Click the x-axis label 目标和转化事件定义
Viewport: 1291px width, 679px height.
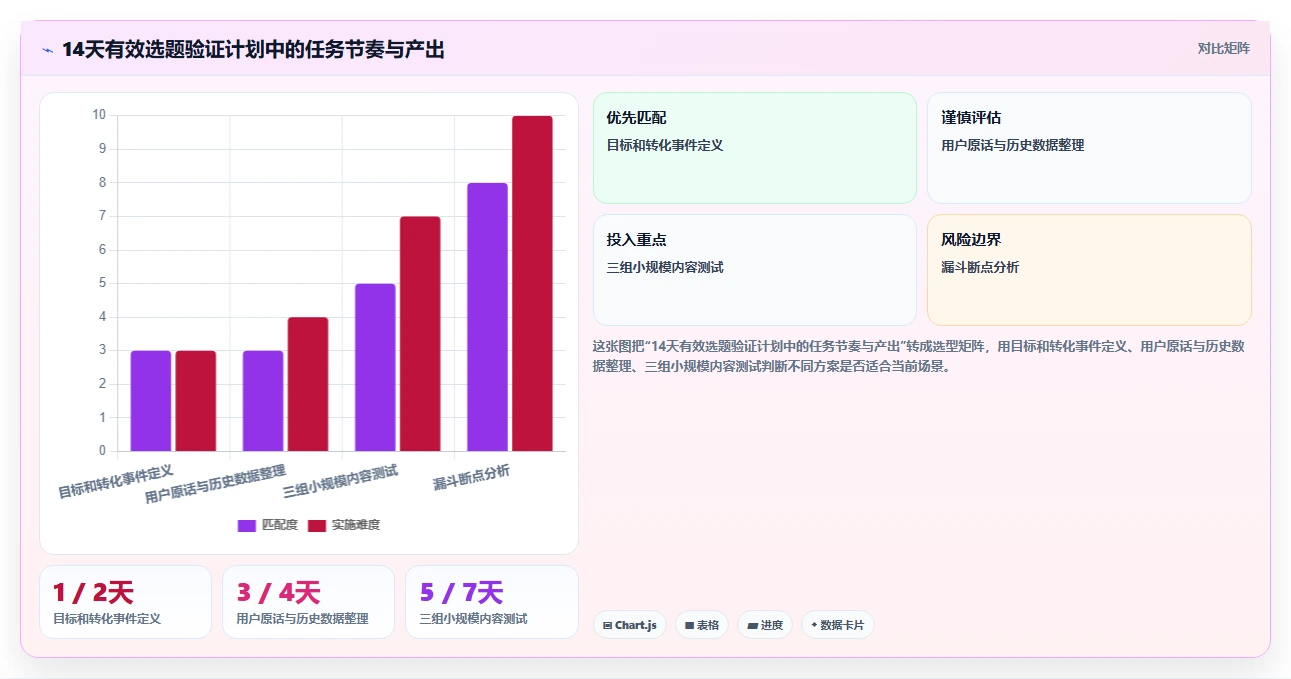point(116,481)
